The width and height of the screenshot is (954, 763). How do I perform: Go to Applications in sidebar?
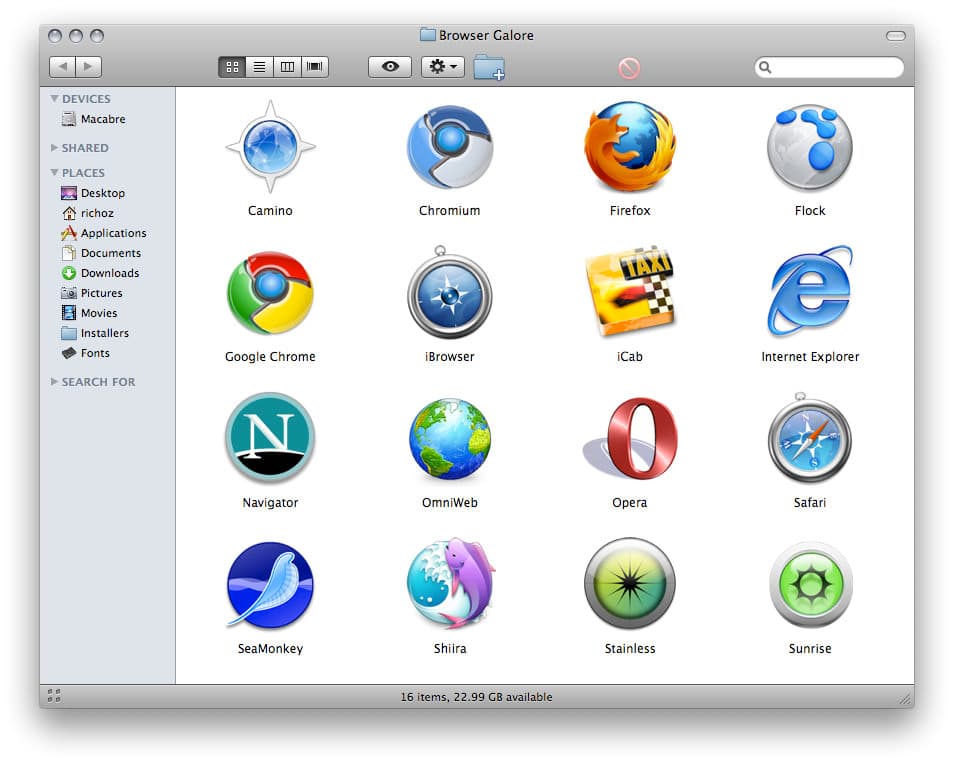113,233
